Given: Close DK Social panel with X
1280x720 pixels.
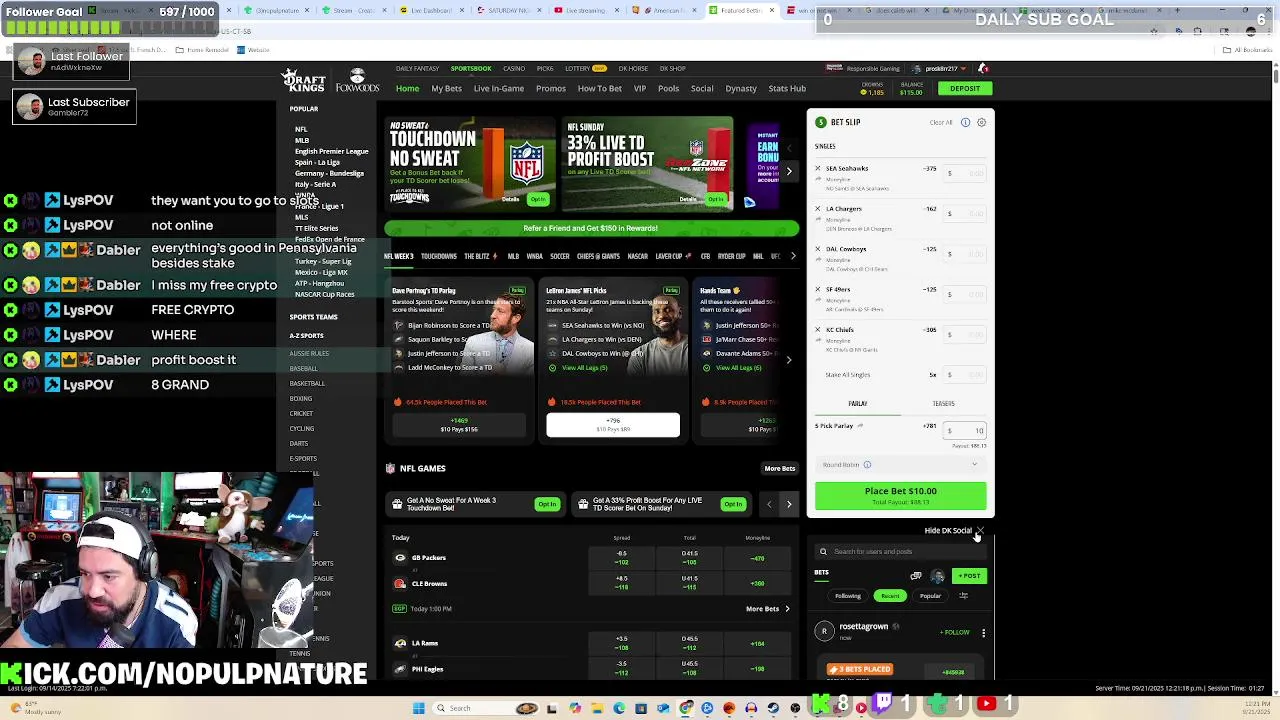Looking at the screenshot, I should [980, 530].
